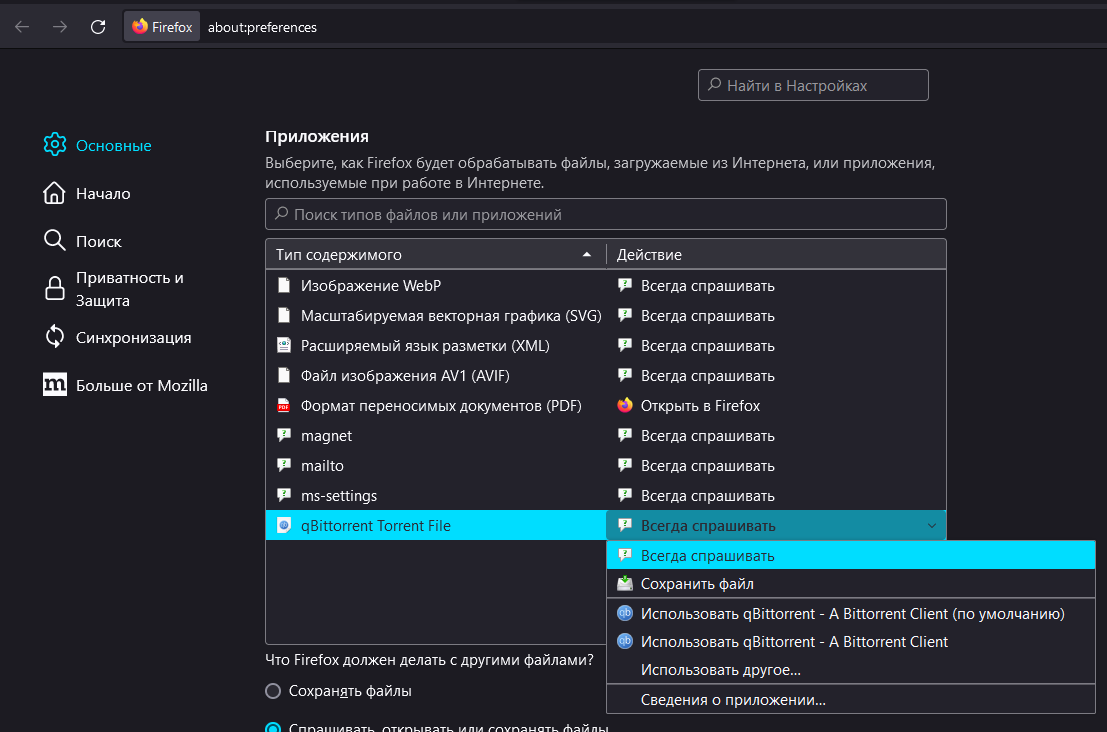
Task: Select the Файл изображения AV1 (AVIF) row
Action: click(x=436, y=375)
